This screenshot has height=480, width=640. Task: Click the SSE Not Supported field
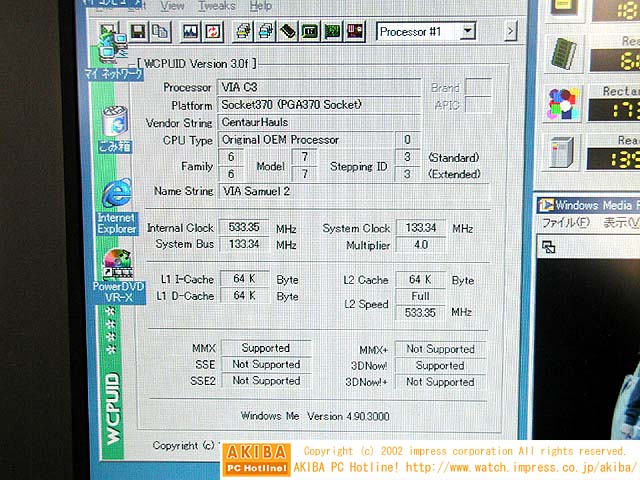coord(266,364)
